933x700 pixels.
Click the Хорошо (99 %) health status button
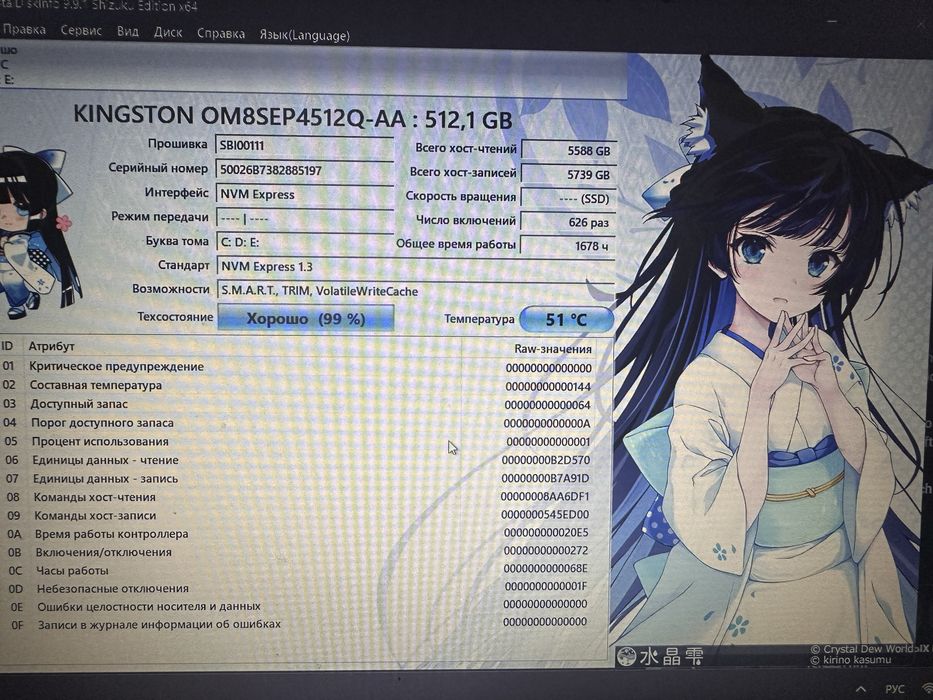[306, 318]
